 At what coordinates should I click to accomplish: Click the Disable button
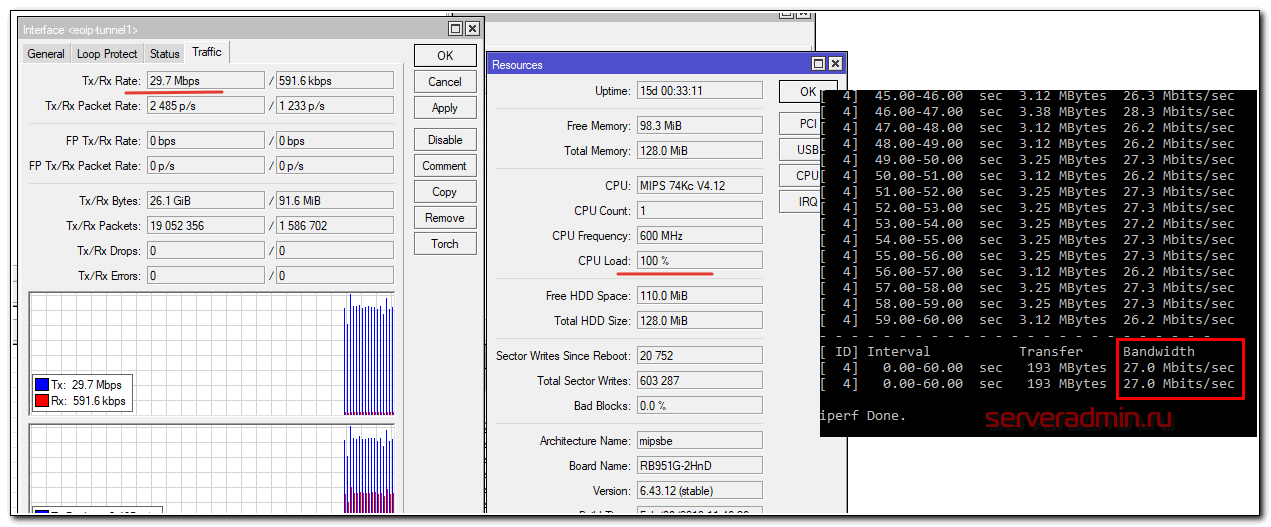[x=445, y=140]
